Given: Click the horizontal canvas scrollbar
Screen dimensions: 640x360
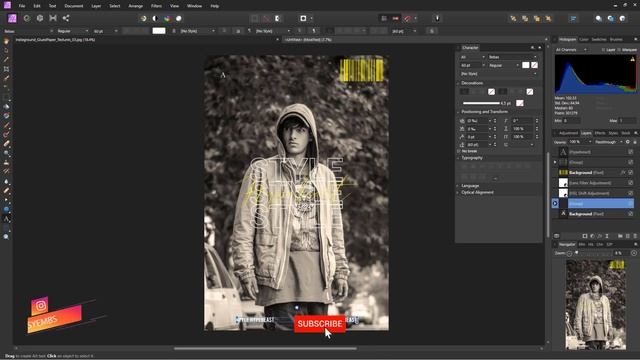Looking at the screenshot, I should (x=265, y=349).
